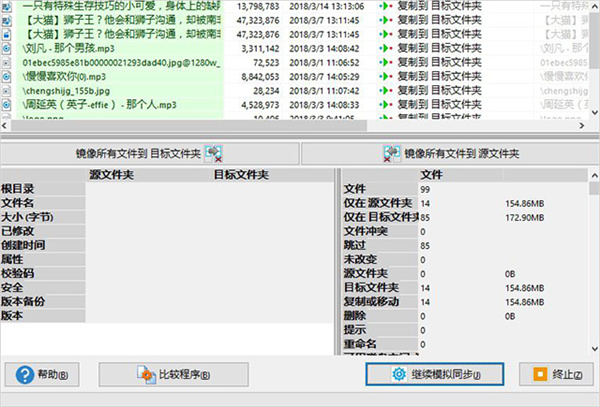Click size value 28,234
600x407 pixels.
point(266,91)
